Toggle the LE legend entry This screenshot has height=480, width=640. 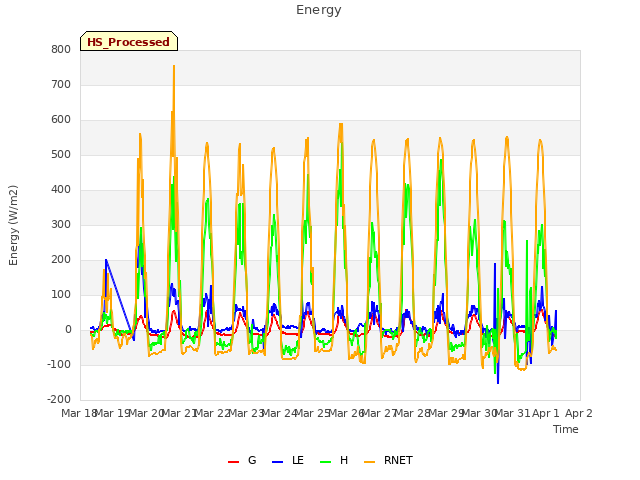[x=288, y=460]
